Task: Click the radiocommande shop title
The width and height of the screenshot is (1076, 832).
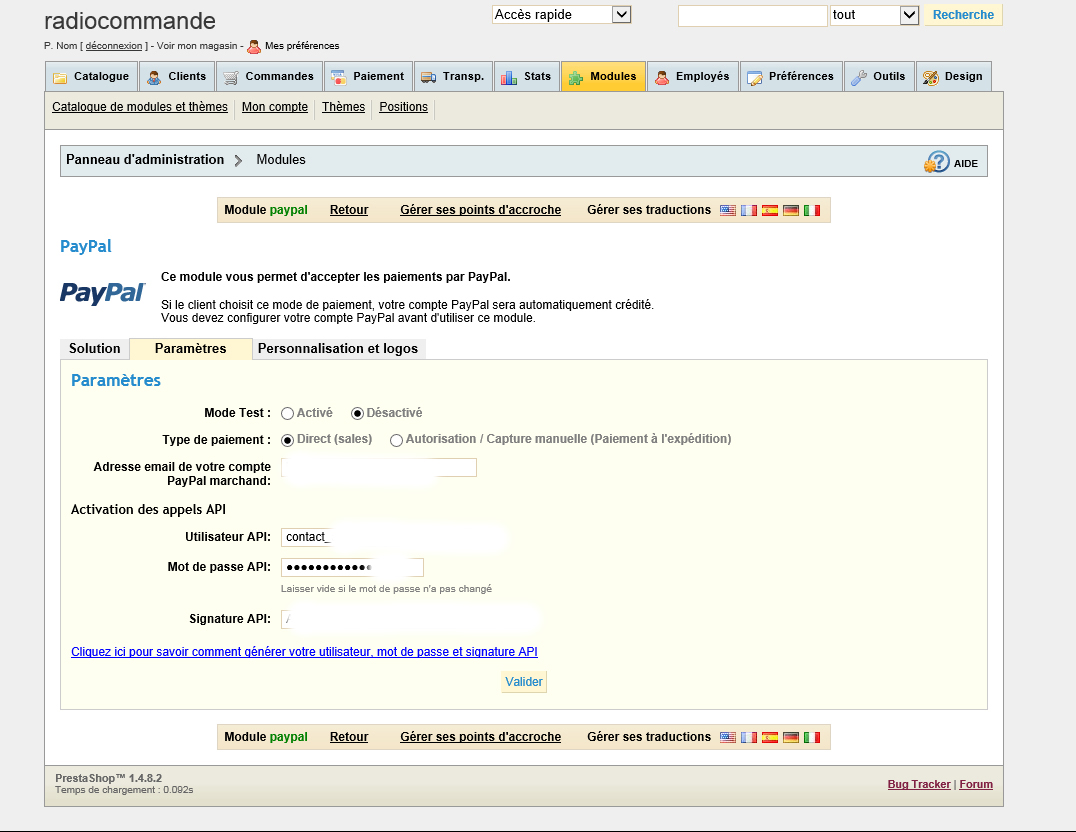Action: pyautogui.click(x=130, y=21)
